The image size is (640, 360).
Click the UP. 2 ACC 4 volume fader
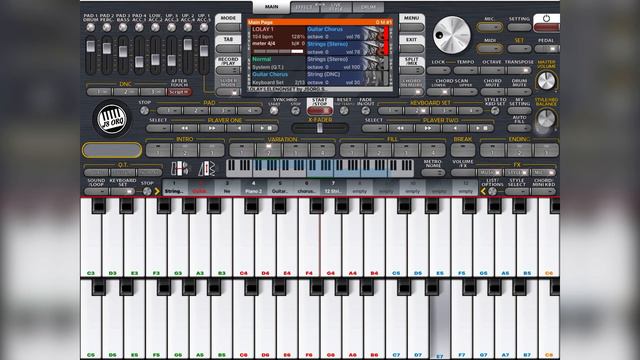pos(187,44)
